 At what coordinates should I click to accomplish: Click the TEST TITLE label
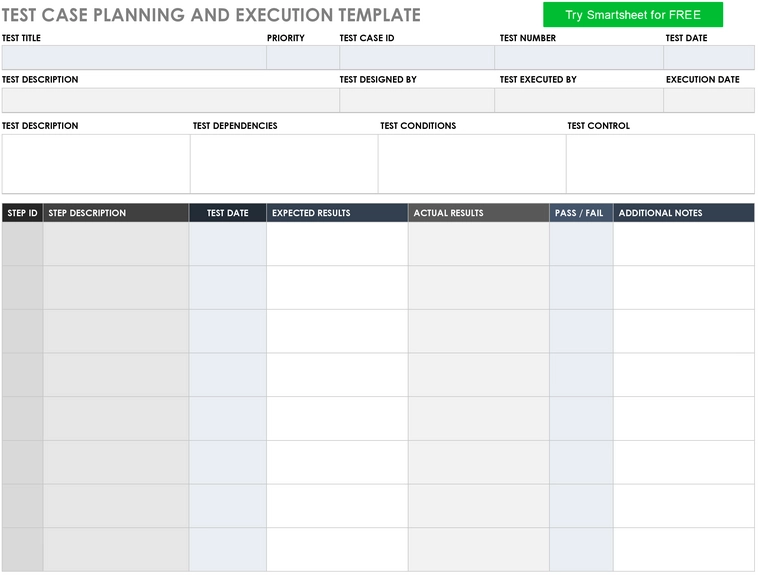21,38
